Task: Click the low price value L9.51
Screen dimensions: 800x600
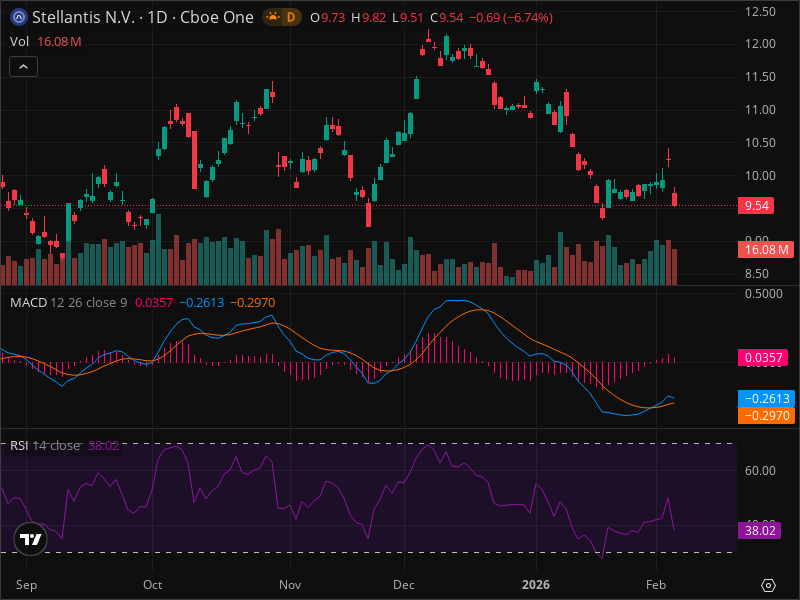Action: (408, 17)
